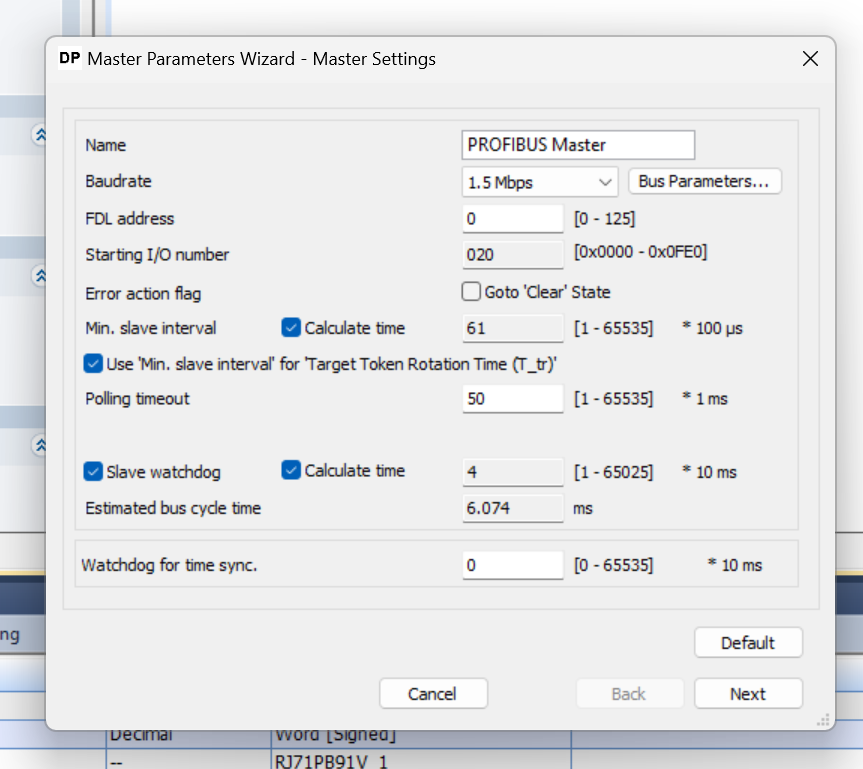Cancel the wizard
The height and width of the screenshot is (769, 863).
433,694
